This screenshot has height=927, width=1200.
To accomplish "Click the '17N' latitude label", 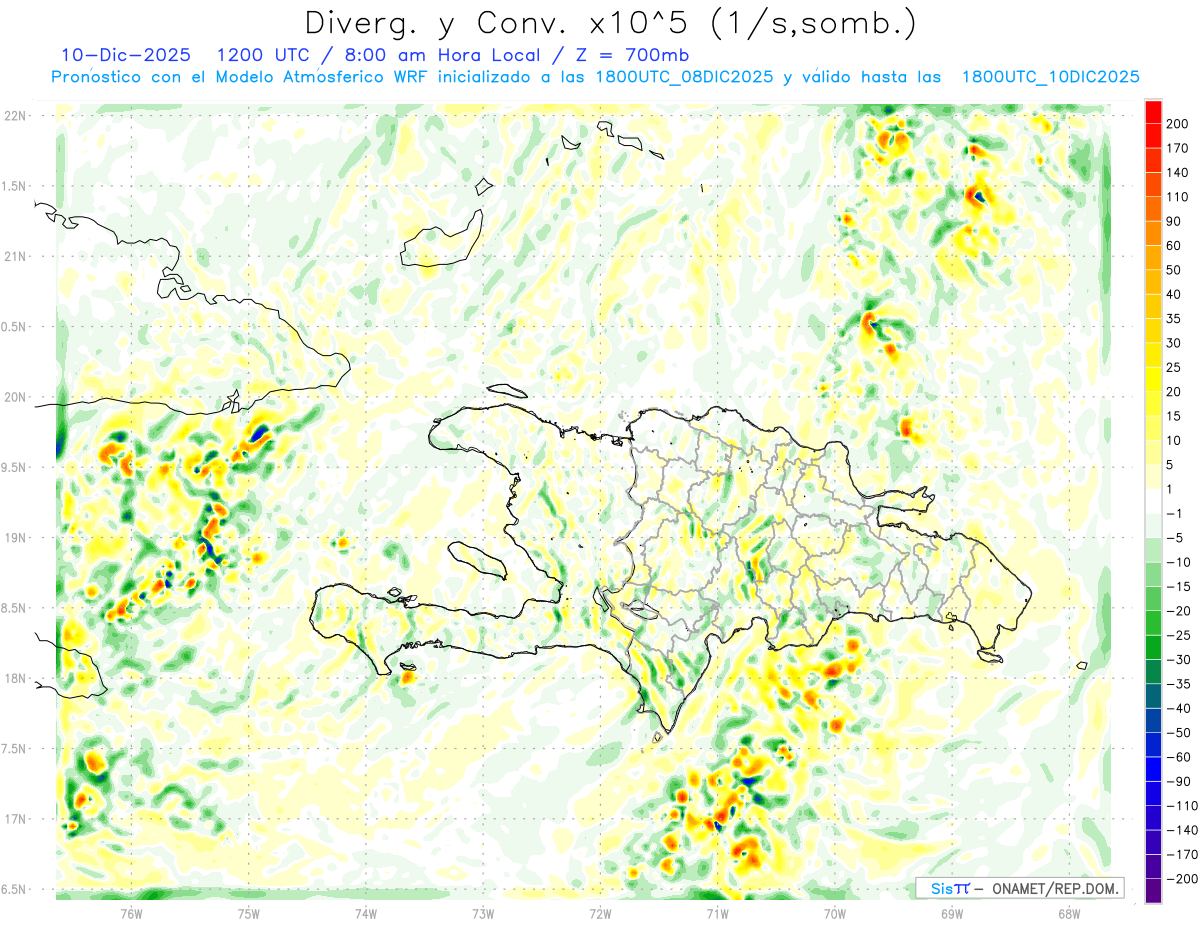I will point(15,819).
